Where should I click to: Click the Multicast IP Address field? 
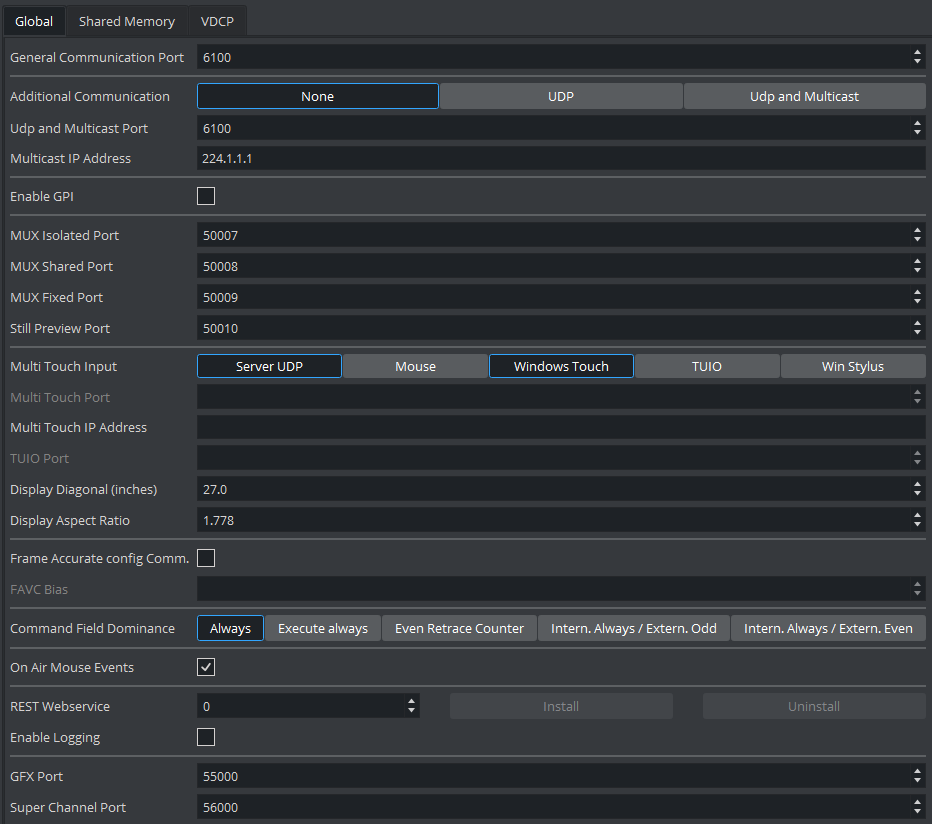pyautogui.click(x=560, y=158)
